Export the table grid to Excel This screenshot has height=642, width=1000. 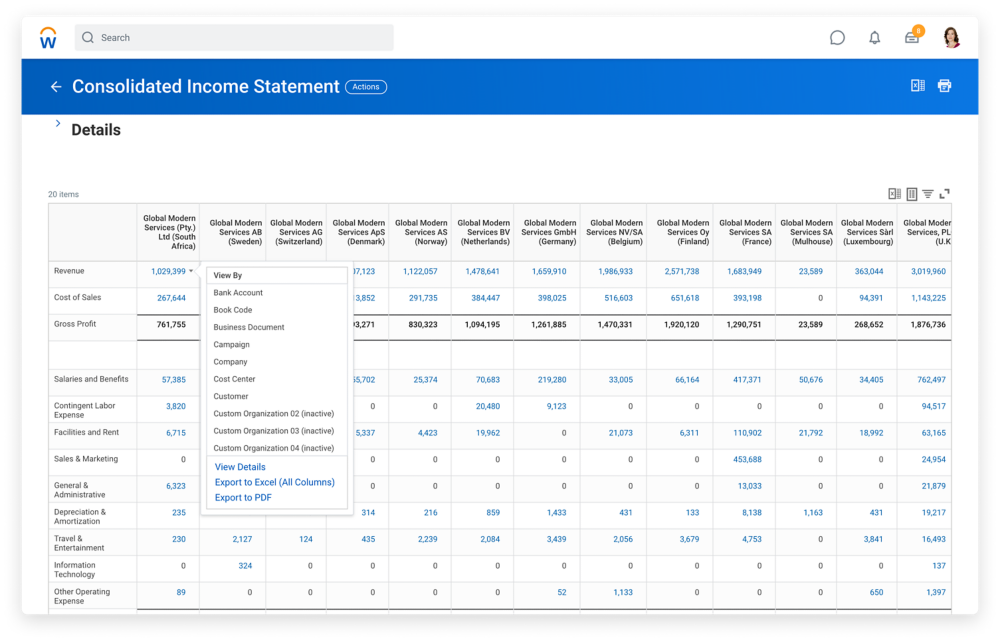(x=895, y=194)
